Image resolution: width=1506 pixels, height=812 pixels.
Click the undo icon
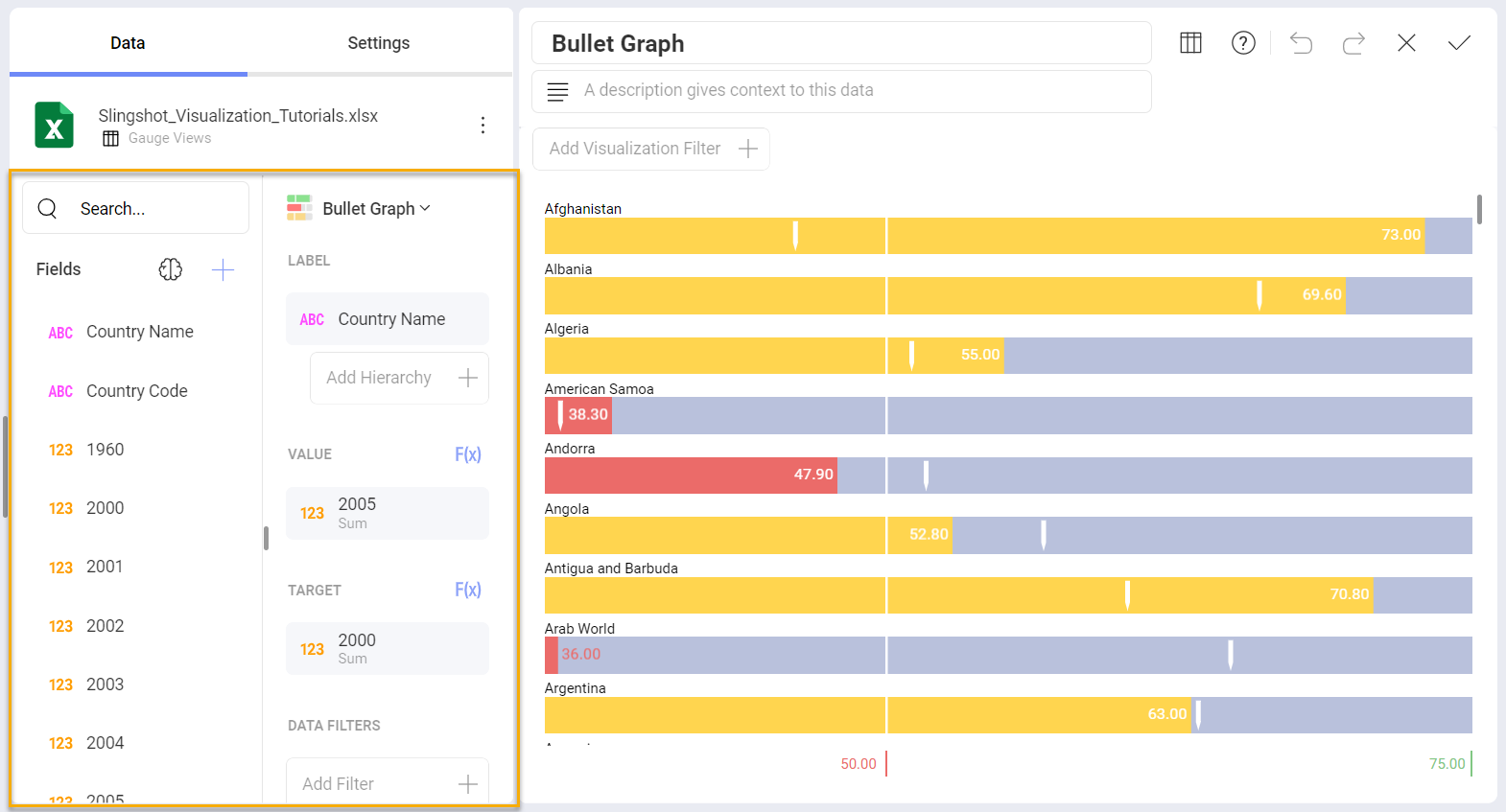tap(1301, 42)
